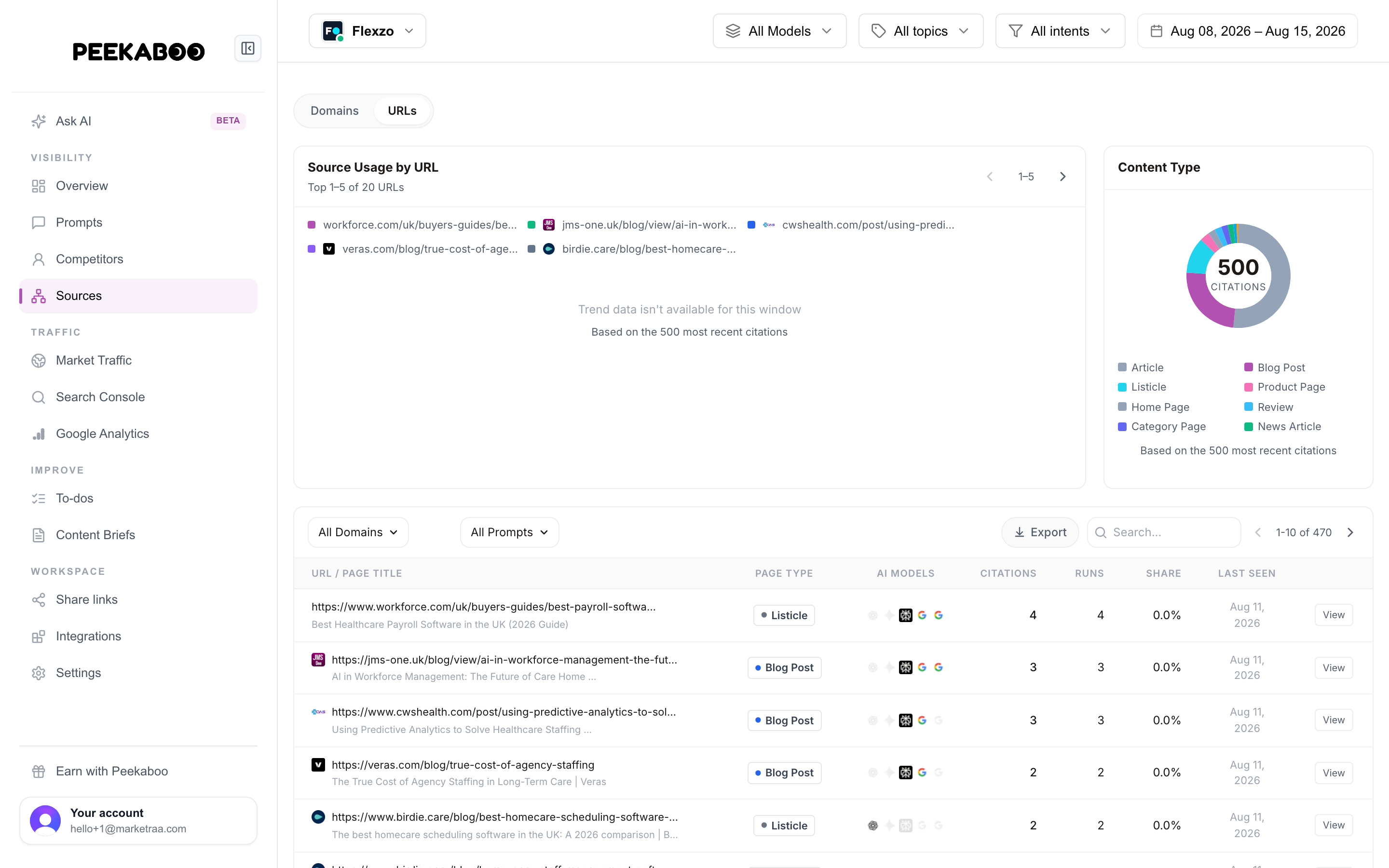Click the Earn with Peekaboo gift icon
Screen dimensions: 1389x868
coord(39,772)
